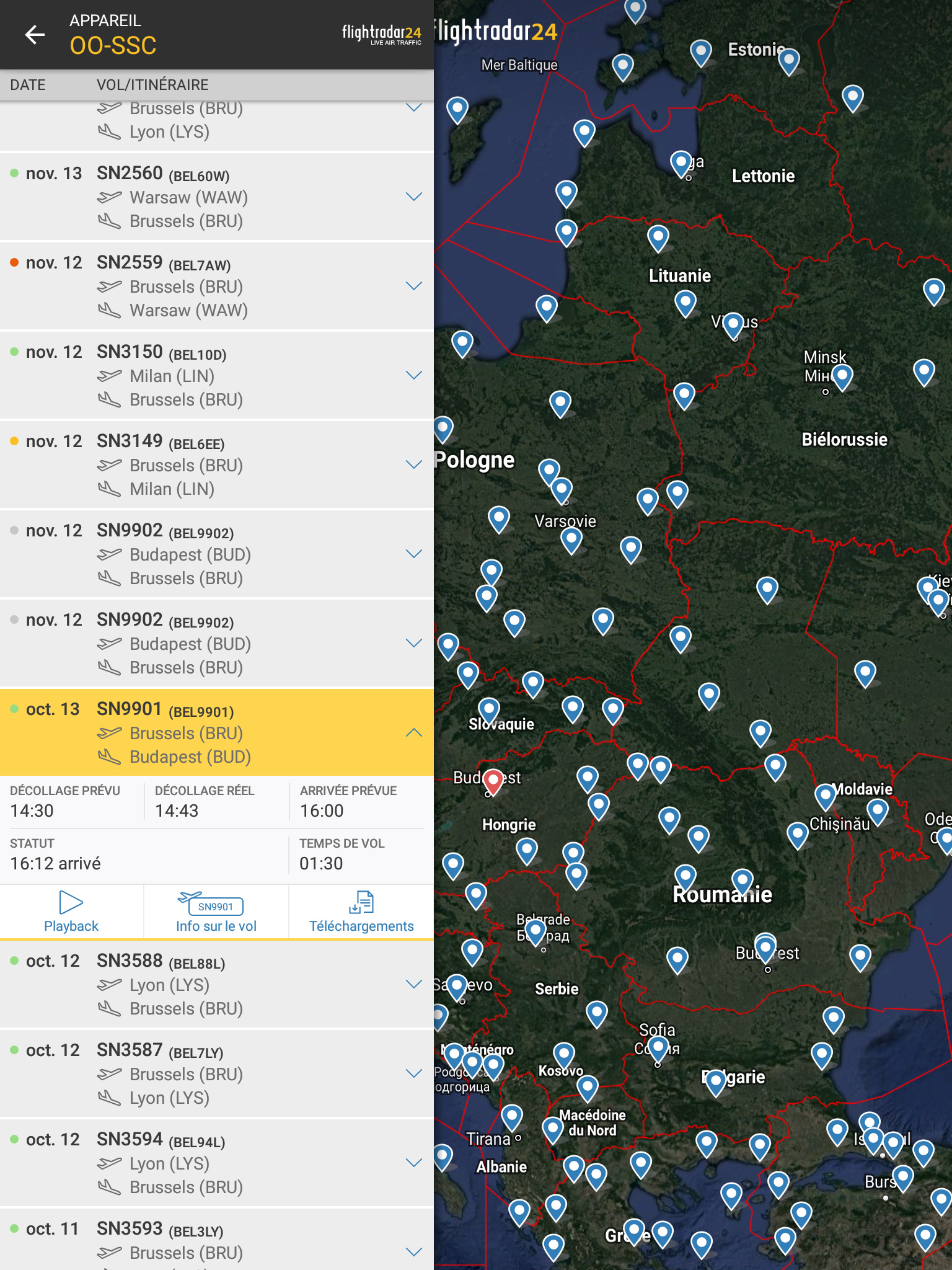Select the red Budapest airport pin
The height and width of the screenshot is (1270, 952).
[x=493, y=781]
